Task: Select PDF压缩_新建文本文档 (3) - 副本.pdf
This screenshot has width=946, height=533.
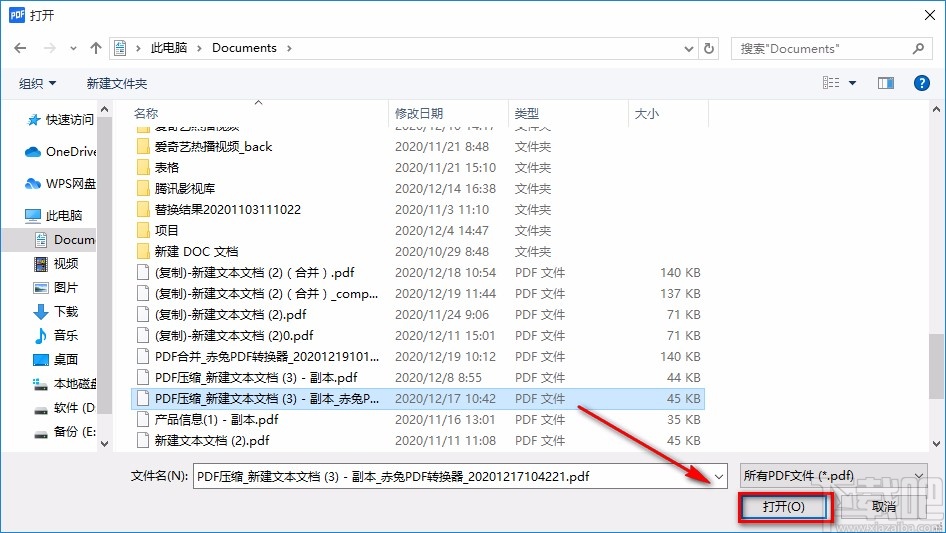Action: coord(256,378)
